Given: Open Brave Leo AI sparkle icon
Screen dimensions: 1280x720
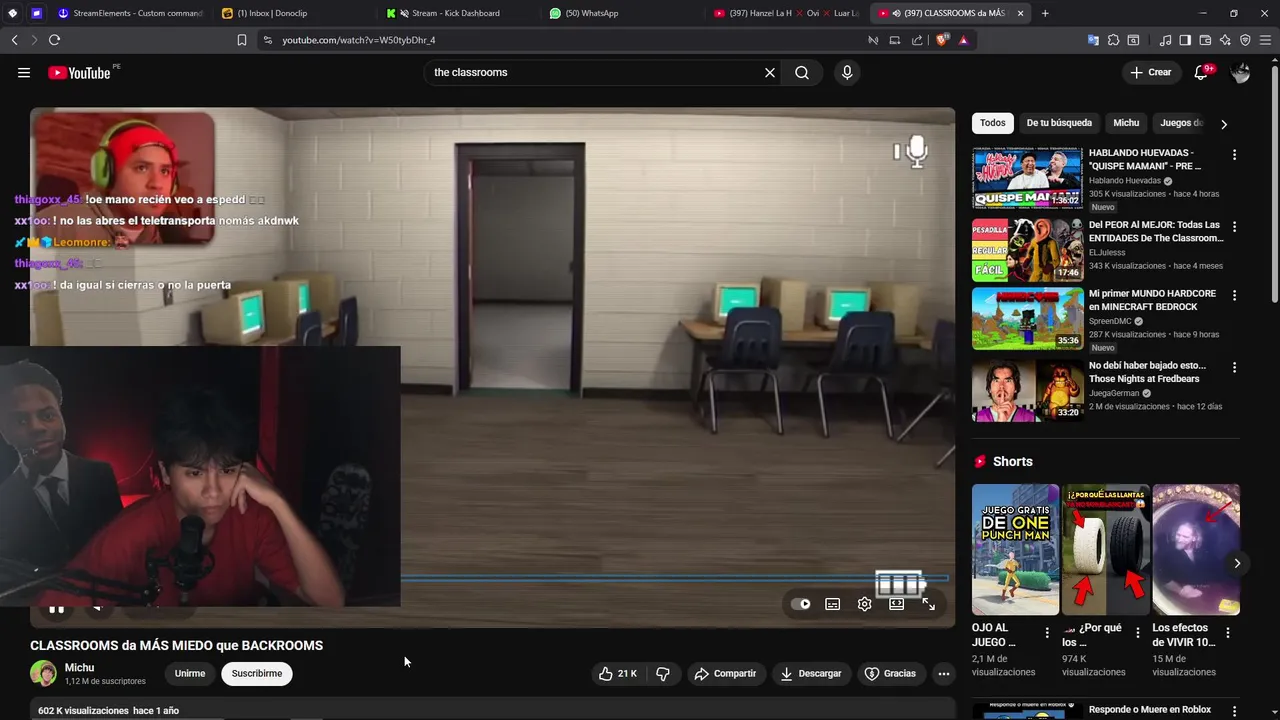Looking at the screenshot, I should point(1225,40).
